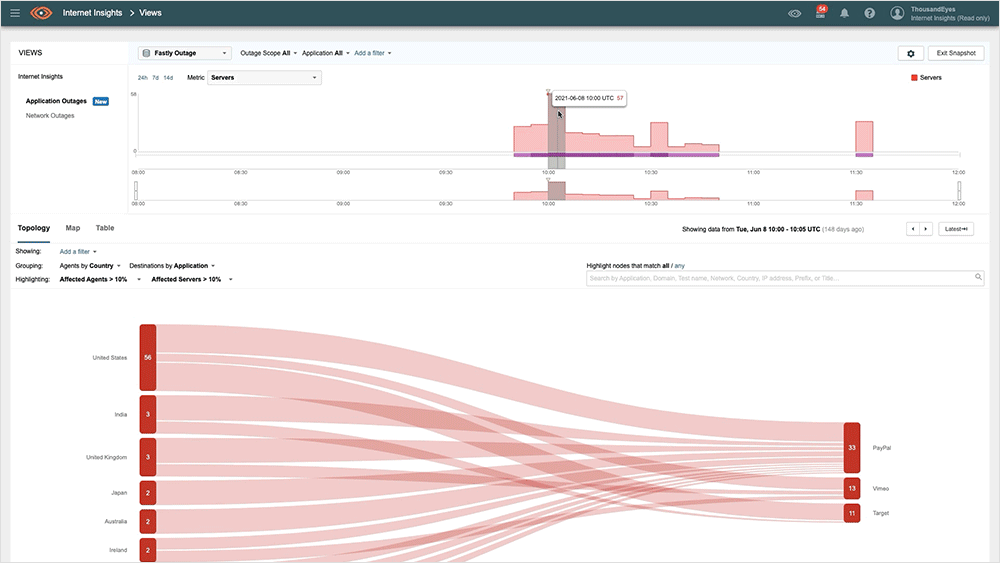Select the 7d time range
Image resolution: width=1000 pixels, height=563 pixels.
tap(156, 77)
